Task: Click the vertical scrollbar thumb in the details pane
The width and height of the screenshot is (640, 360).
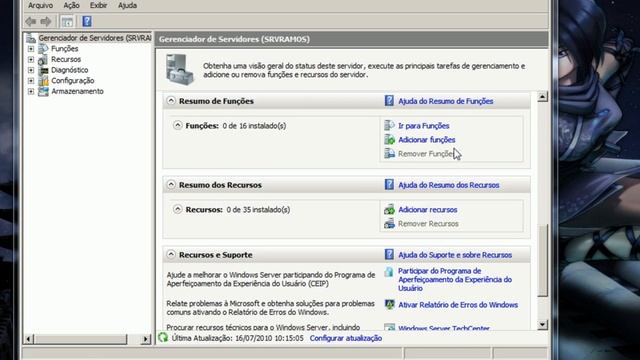Action: coord(542,260)
